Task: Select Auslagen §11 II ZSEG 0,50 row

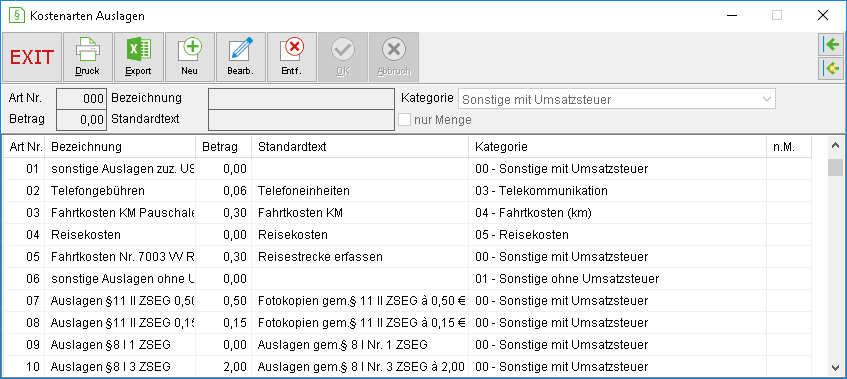Action: (x=408, y=301)
